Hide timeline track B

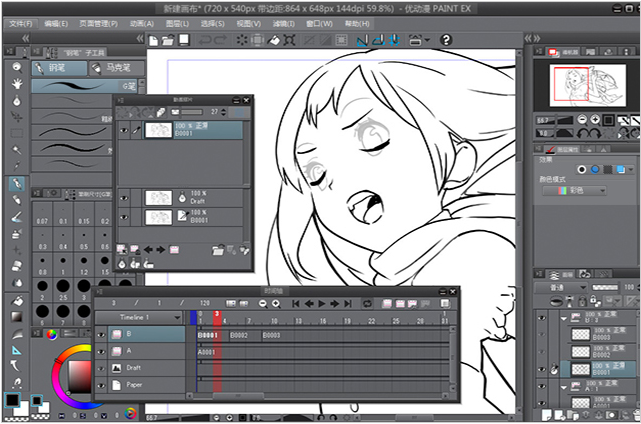(x=101, y=335)
